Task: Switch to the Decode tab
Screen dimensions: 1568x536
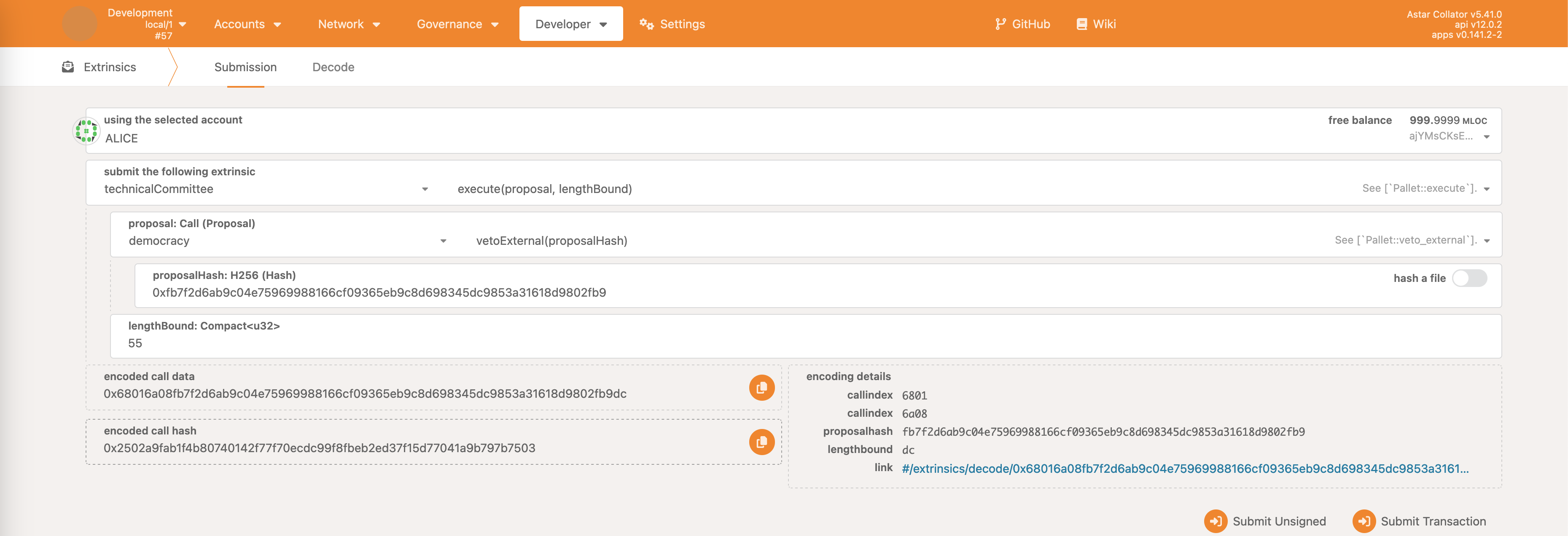Action: click(333, 67)
